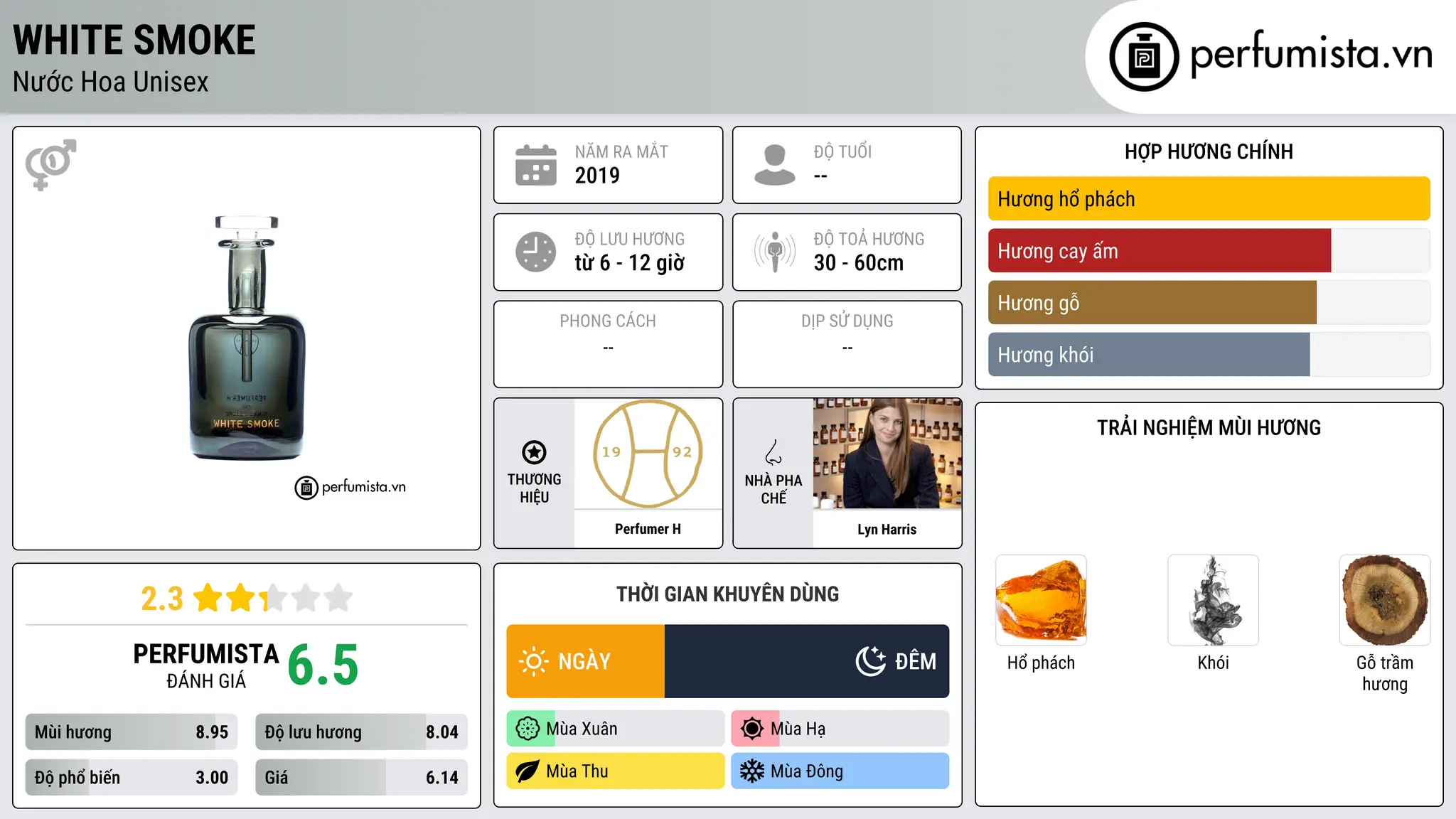Click the Hổ phách note caption
Viewport: 1456px width, 819px height.
[x=1041, y=663]
